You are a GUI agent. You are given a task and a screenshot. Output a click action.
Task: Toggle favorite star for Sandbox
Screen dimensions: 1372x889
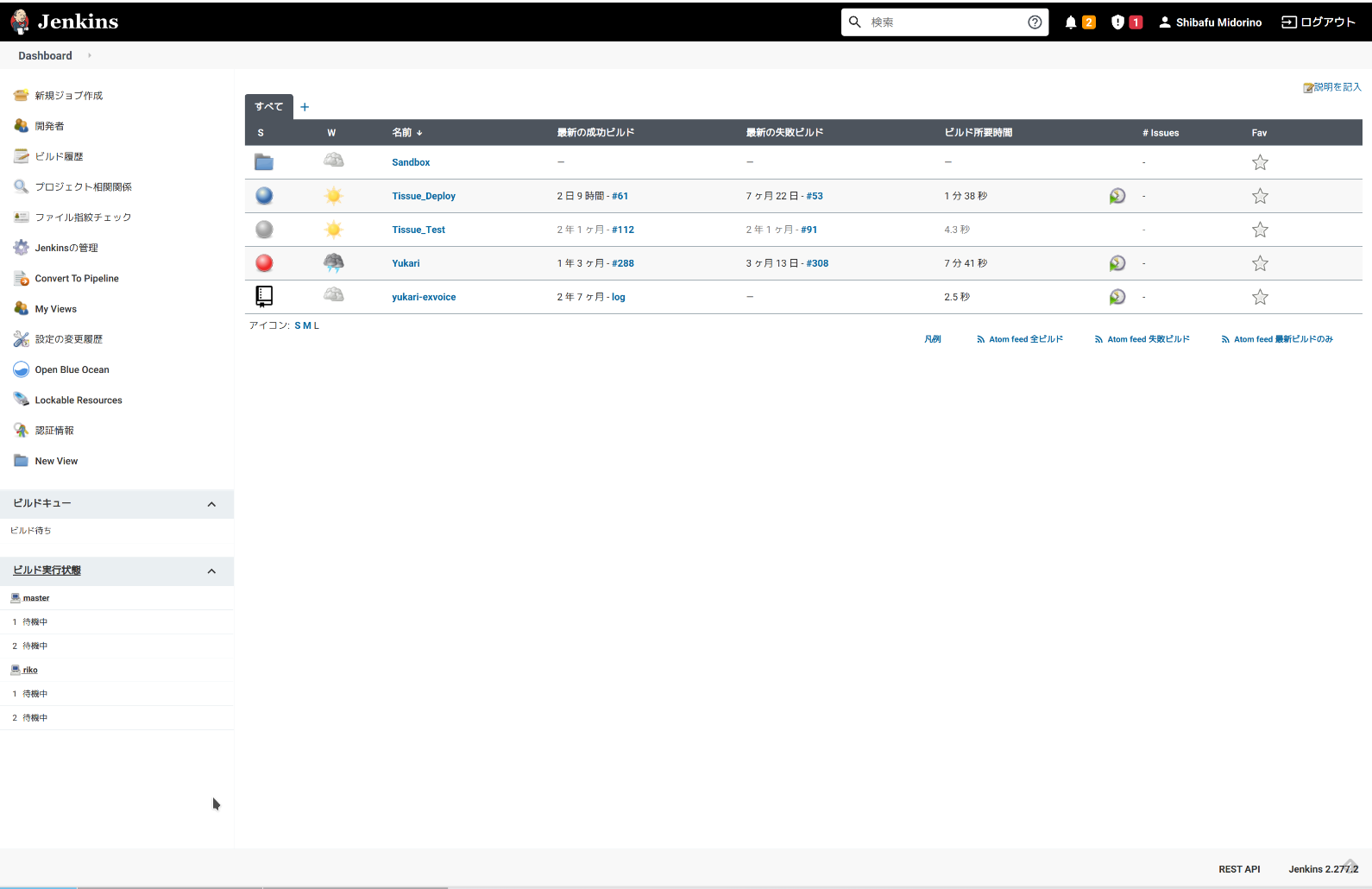click(x=1260, y=162)
